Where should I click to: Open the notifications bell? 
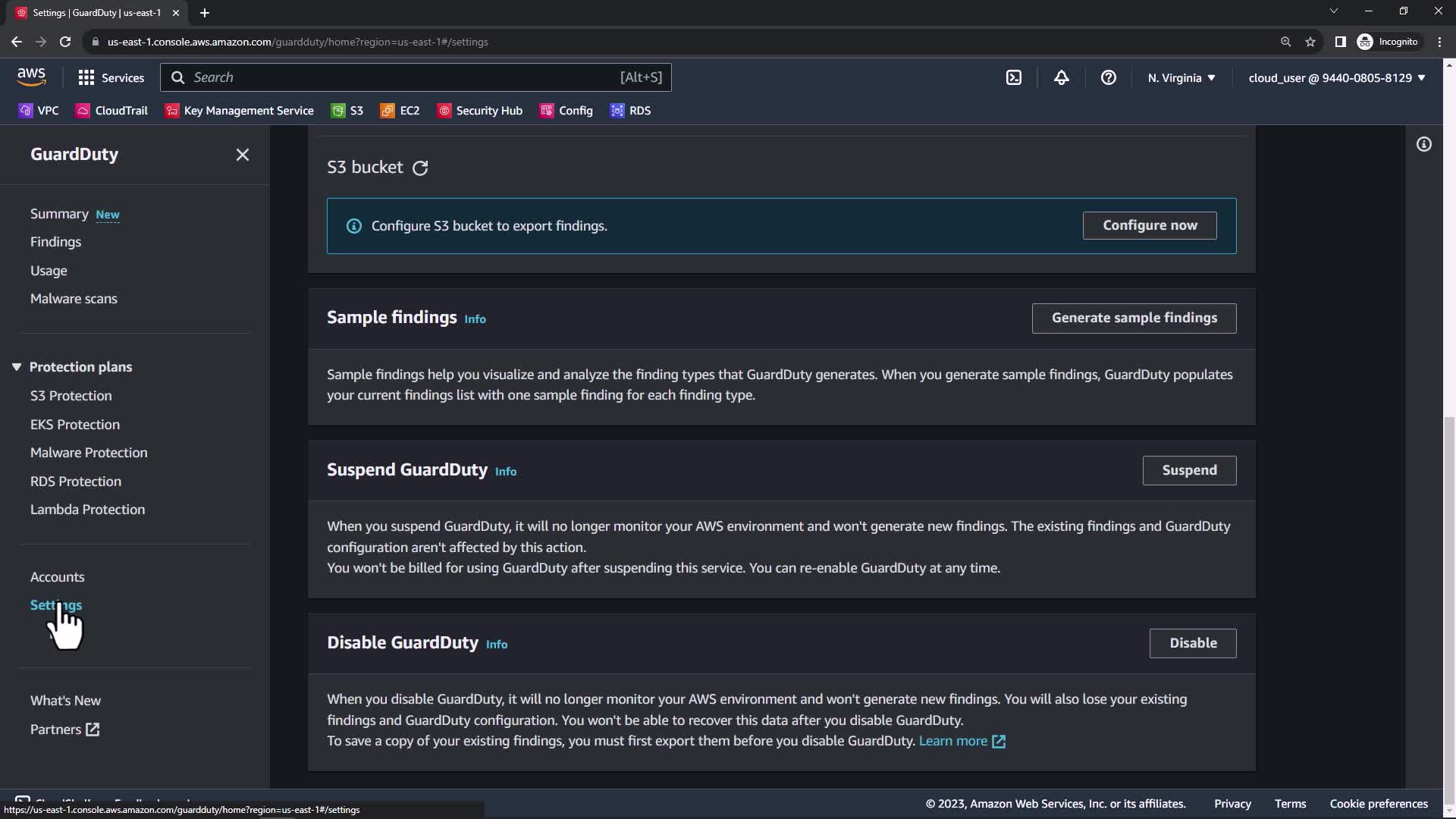[x=1061, y=77]
